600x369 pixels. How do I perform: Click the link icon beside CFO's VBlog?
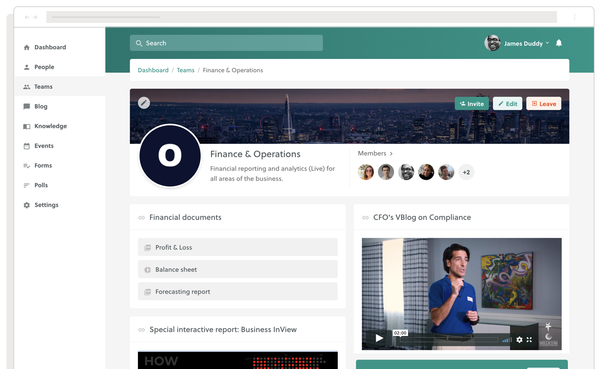tap(365, 217)
